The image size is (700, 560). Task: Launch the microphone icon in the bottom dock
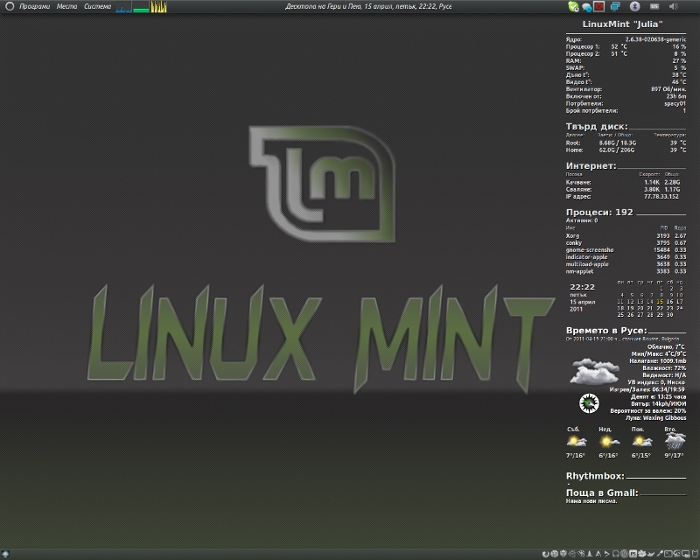(660, 554)
